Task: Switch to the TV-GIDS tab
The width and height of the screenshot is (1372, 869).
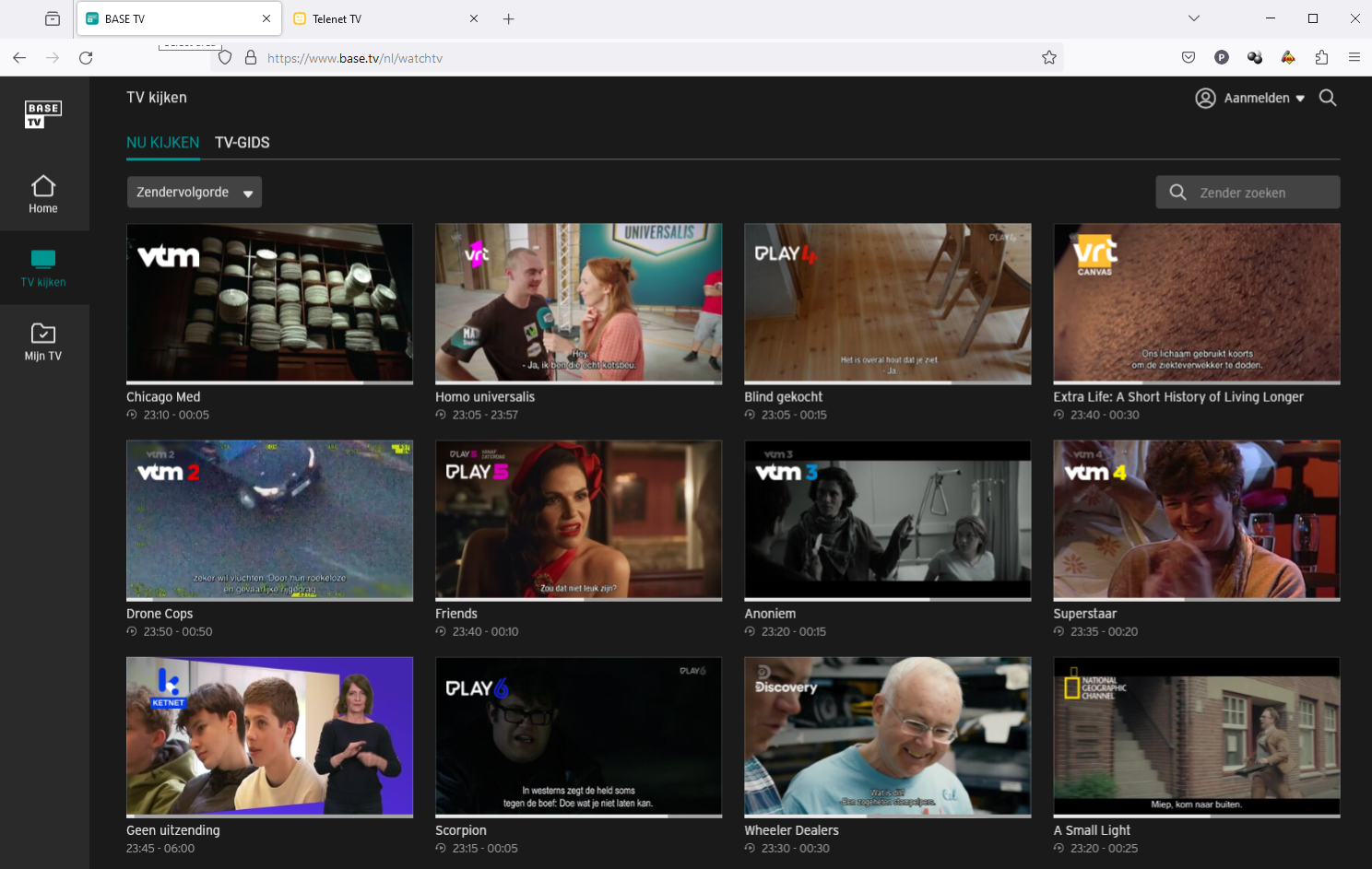Action: point(242,143)
